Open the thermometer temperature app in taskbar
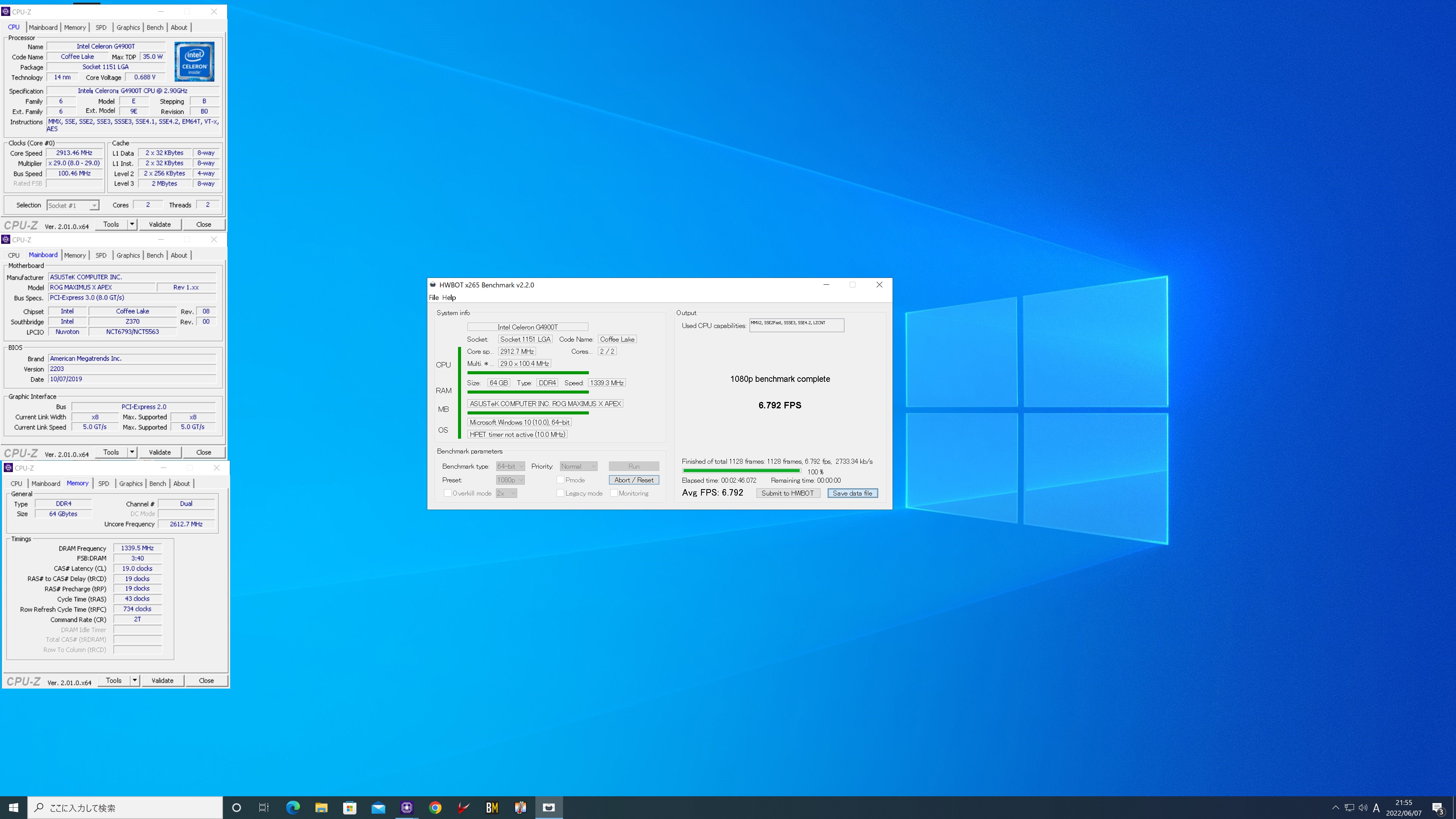Viewport: 1456px width, 819px height. [521, 808]
